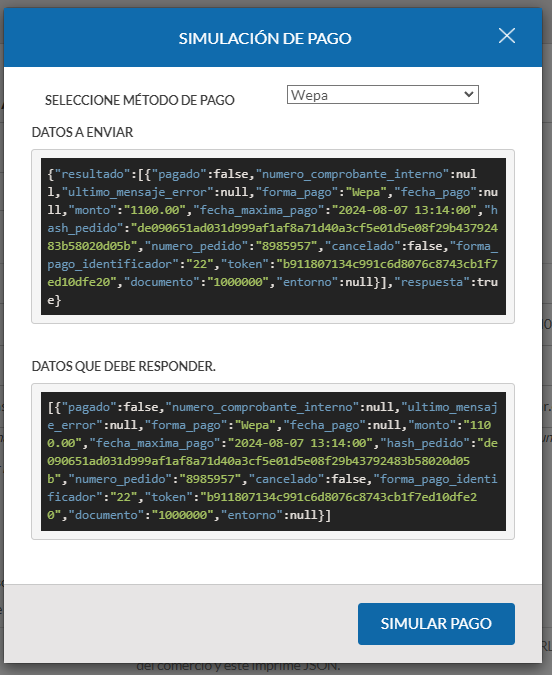Click the chevron arrow of the Wepa selector
Screen dimensions: 552x675
(x=469, y=94)
